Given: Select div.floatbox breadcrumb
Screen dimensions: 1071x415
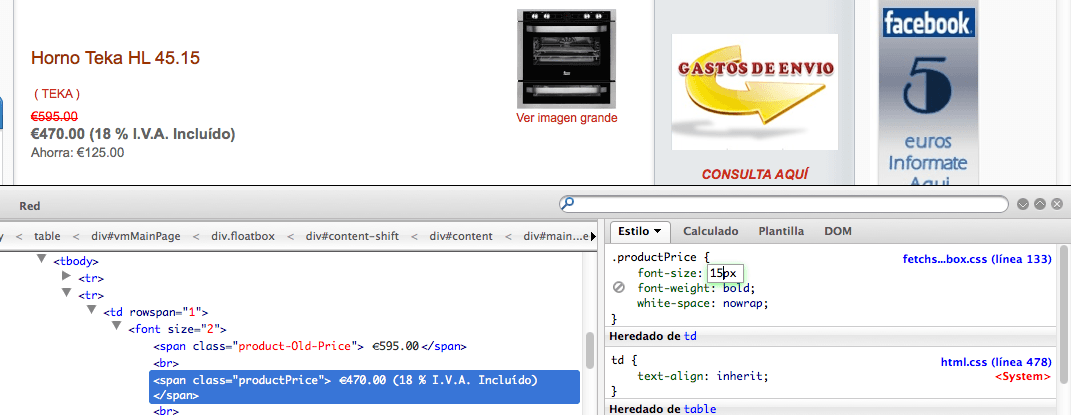Looking at the screenshot, I should tap(242, 236).
